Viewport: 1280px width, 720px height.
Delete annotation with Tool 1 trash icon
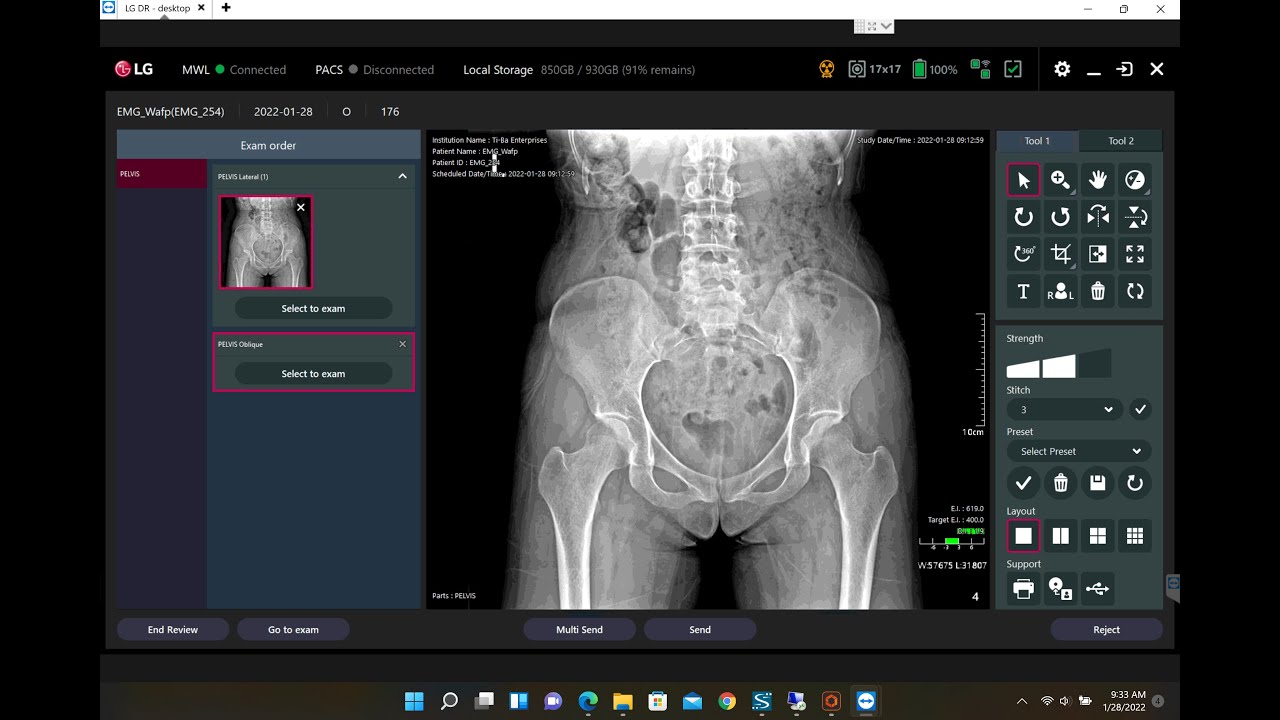point(1098,291)
